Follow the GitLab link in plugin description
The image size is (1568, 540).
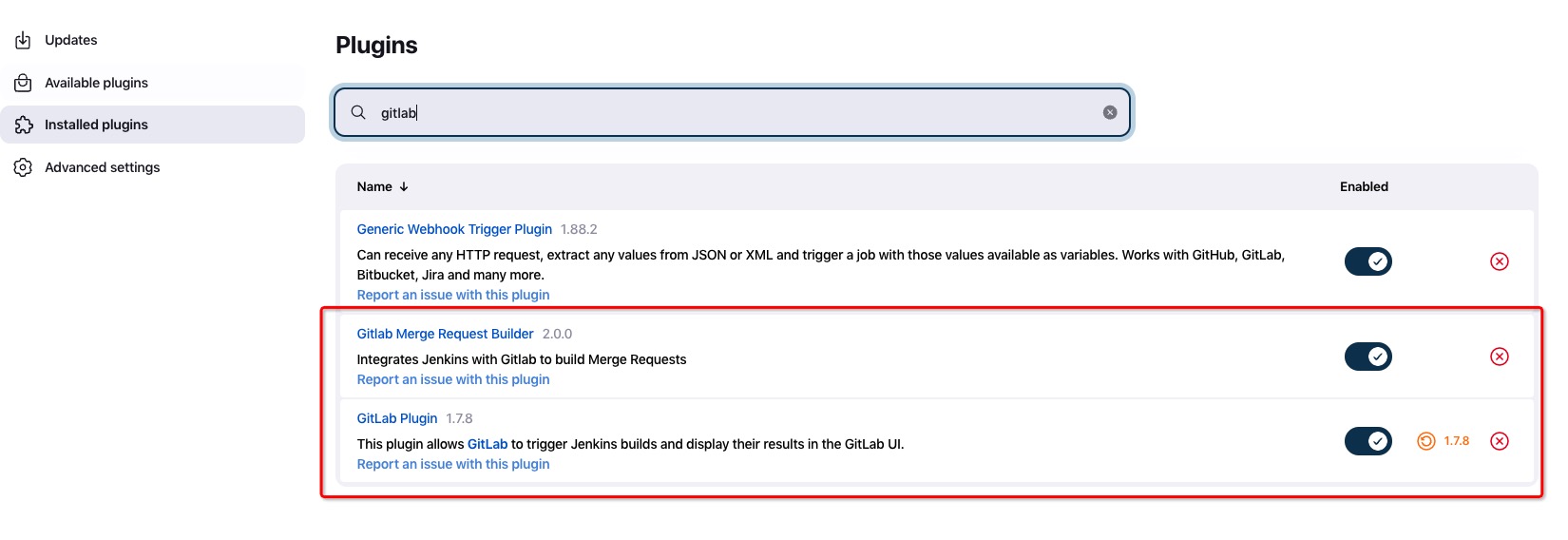[488, 444]
